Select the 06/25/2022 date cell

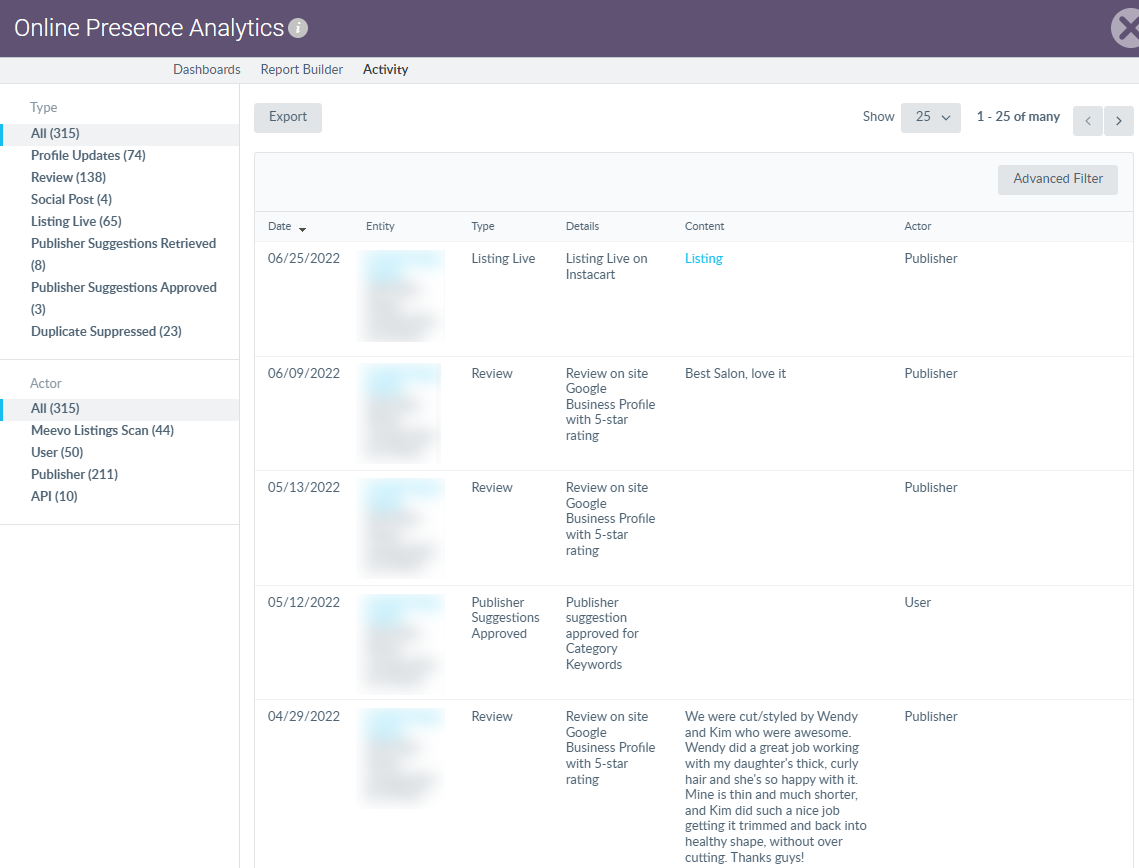pos(304,259)
